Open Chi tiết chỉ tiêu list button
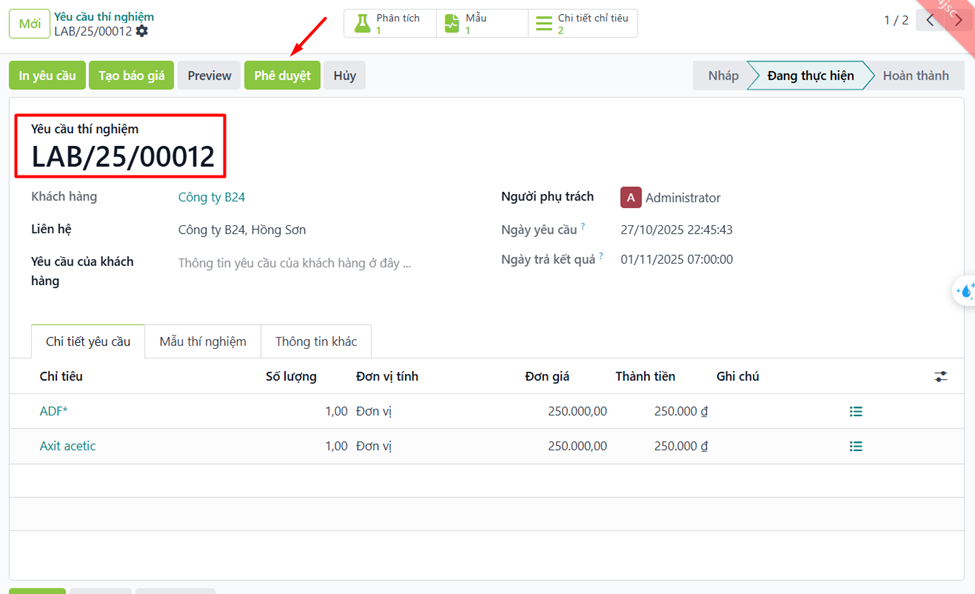 pos(582,24)
